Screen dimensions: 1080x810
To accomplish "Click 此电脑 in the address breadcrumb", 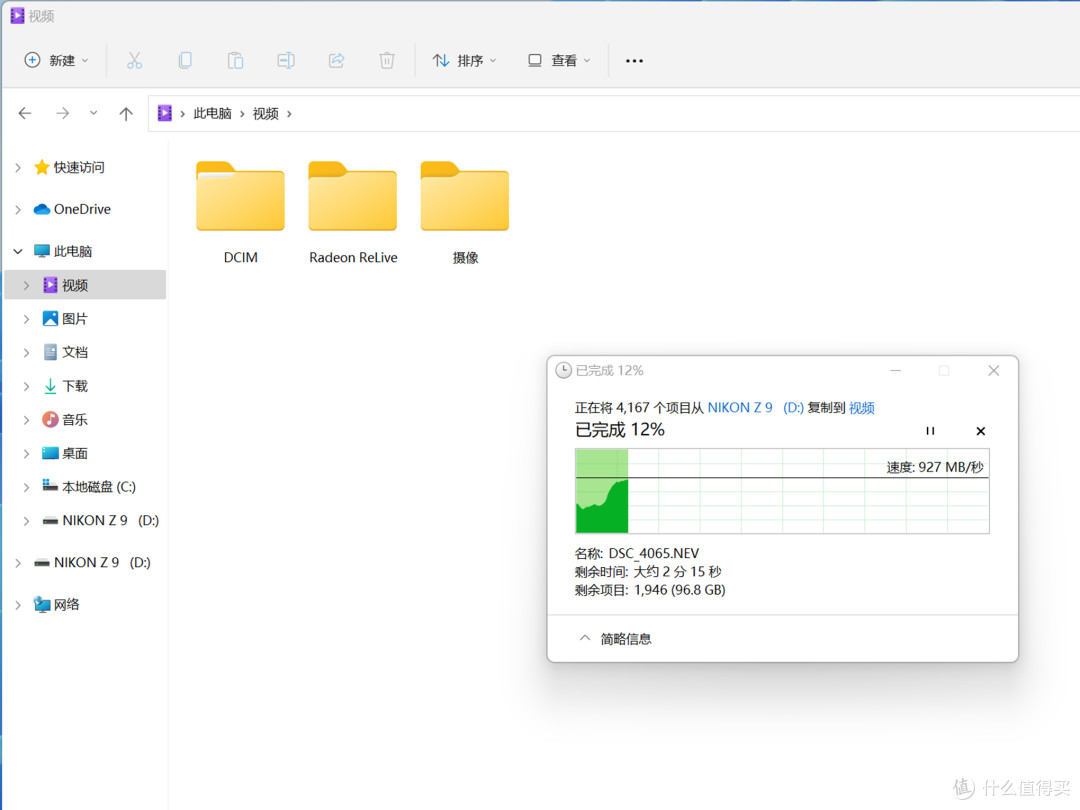I will point(212,113).
